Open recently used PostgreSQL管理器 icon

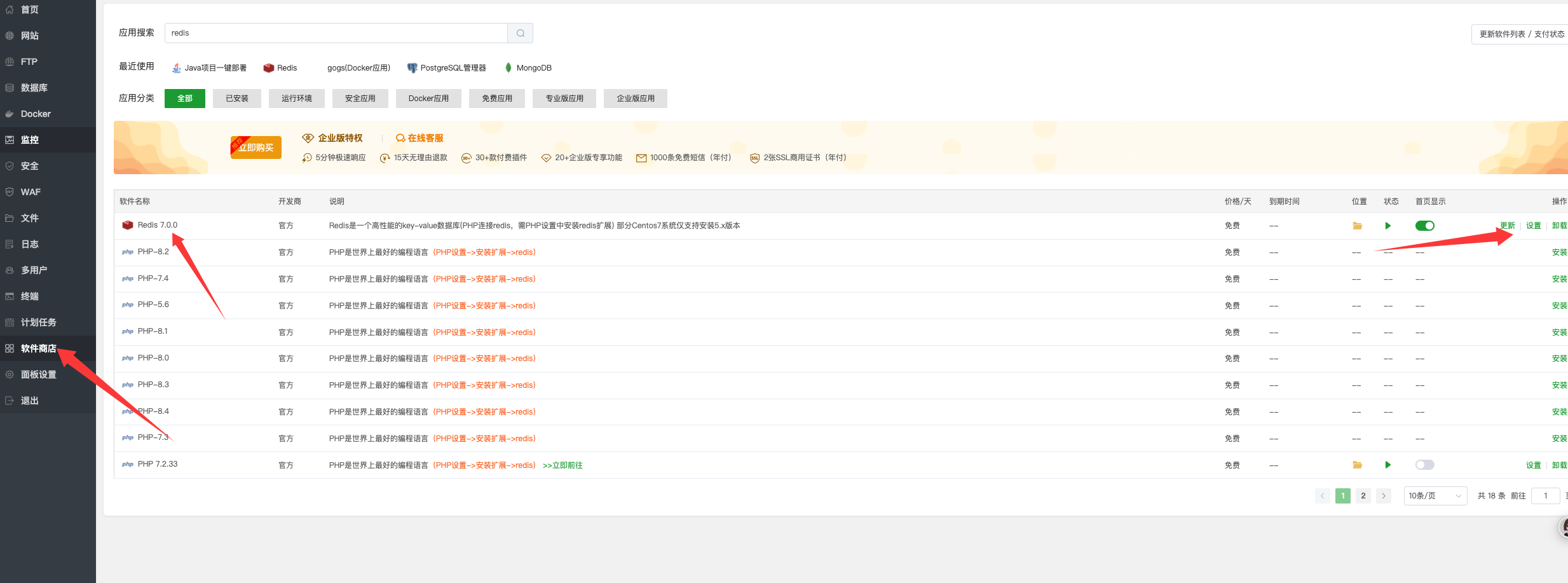[x=412, y=68]
